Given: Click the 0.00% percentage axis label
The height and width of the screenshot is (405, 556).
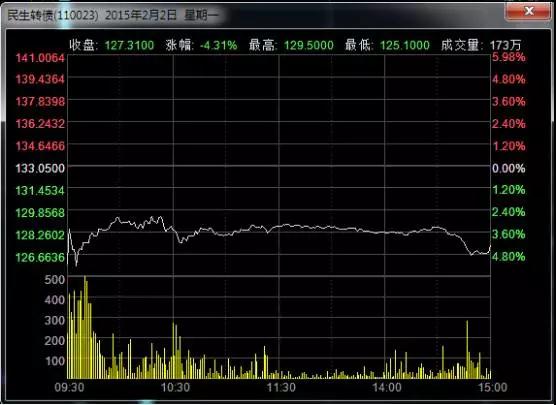Looking at the screenshot, I should coord(508,168).
